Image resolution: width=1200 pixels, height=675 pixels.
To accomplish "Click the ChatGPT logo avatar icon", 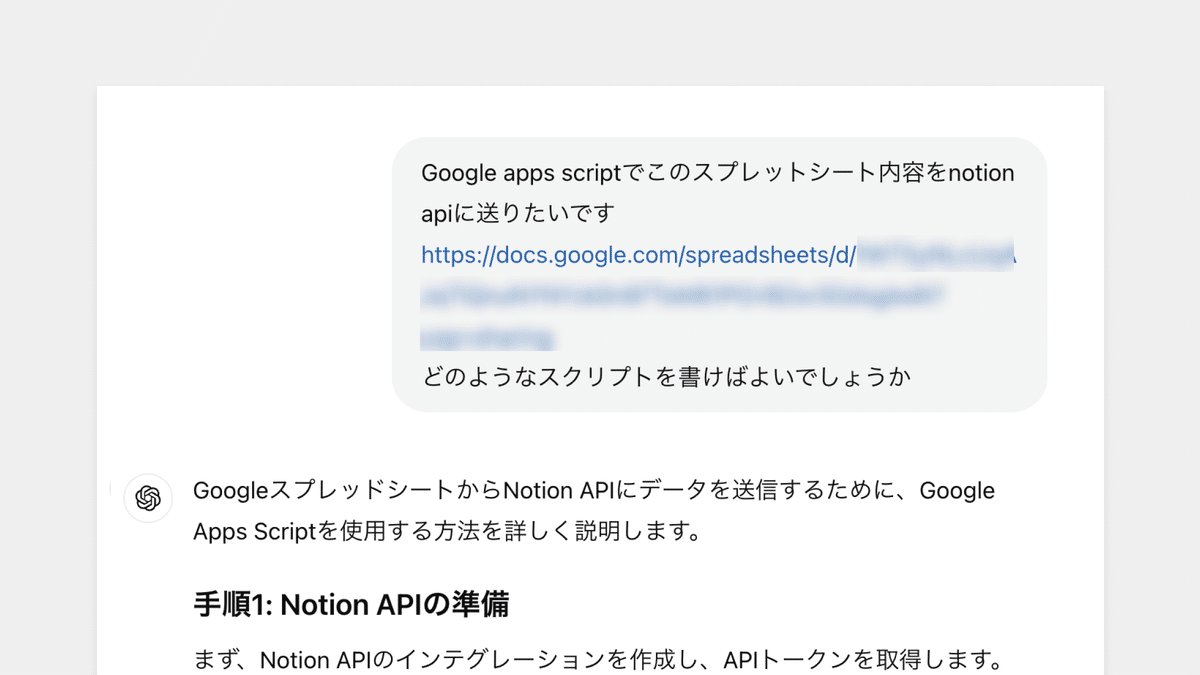I will point(148,498).
